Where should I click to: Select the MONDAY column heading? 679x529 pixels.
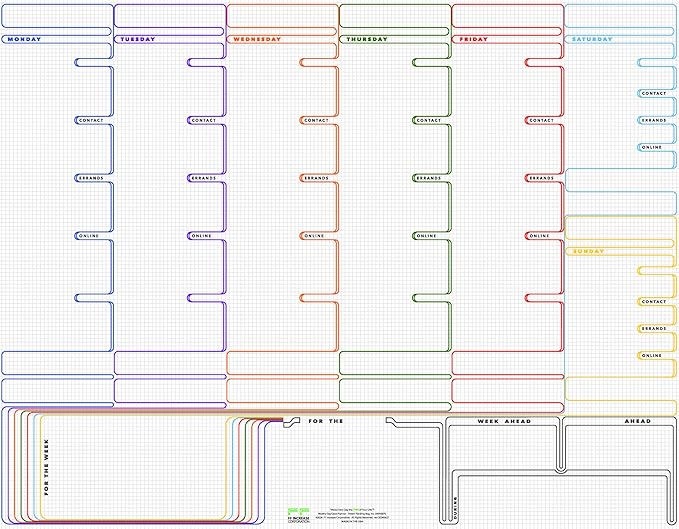[24, 39]
